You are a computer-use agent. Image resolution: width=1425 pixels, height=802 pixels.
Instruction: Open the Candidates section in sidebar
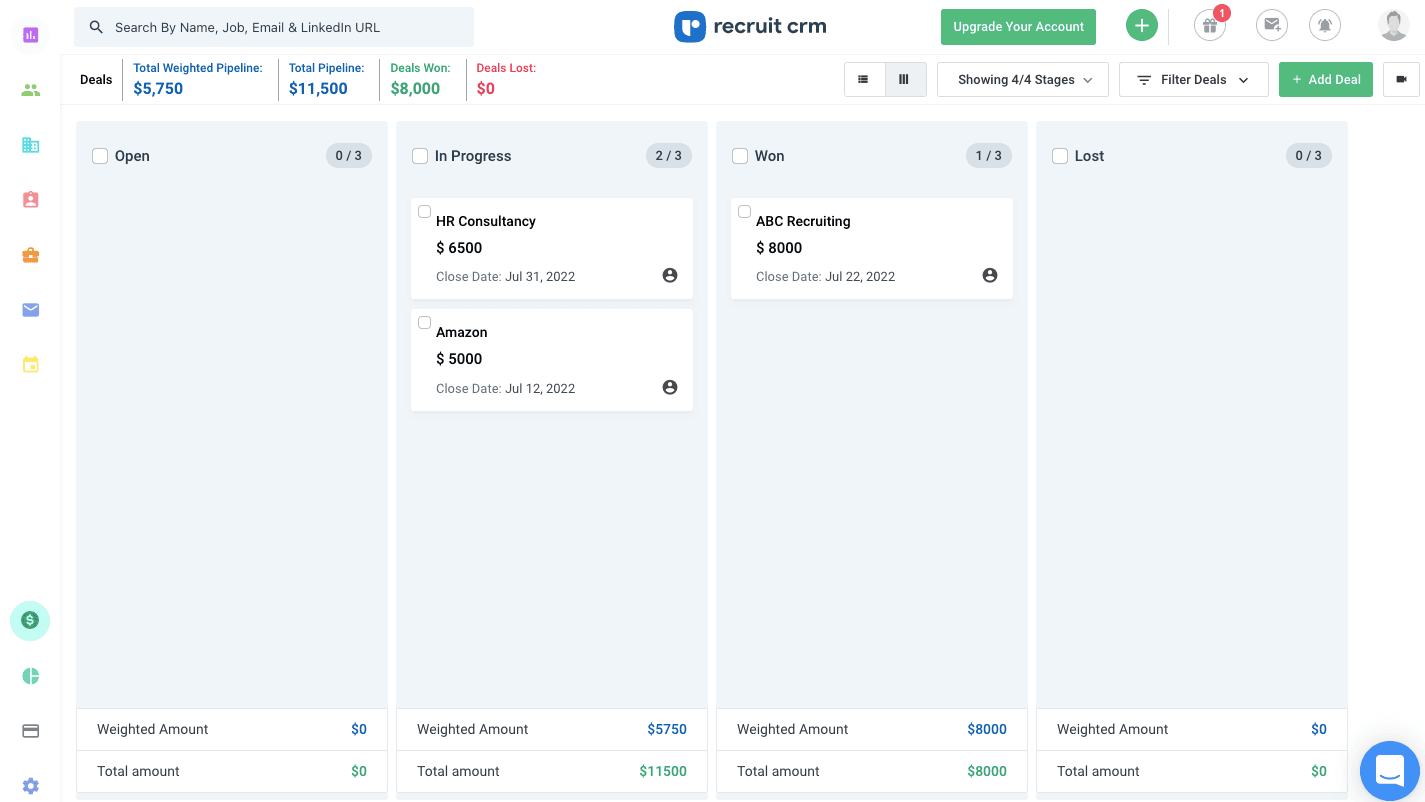coord(30,90)
